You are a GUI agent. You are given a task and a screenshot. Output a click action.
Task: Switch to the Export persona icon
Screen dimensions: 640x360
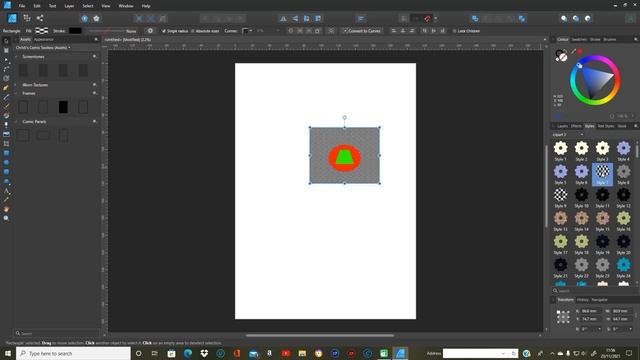40,18
